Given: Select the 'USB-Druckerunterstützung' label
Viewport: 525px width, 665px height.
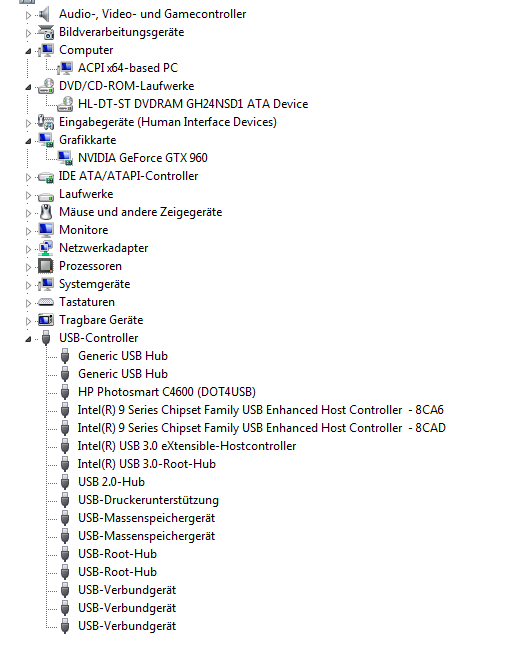Looking at the screenshot, I should point(148,500).
